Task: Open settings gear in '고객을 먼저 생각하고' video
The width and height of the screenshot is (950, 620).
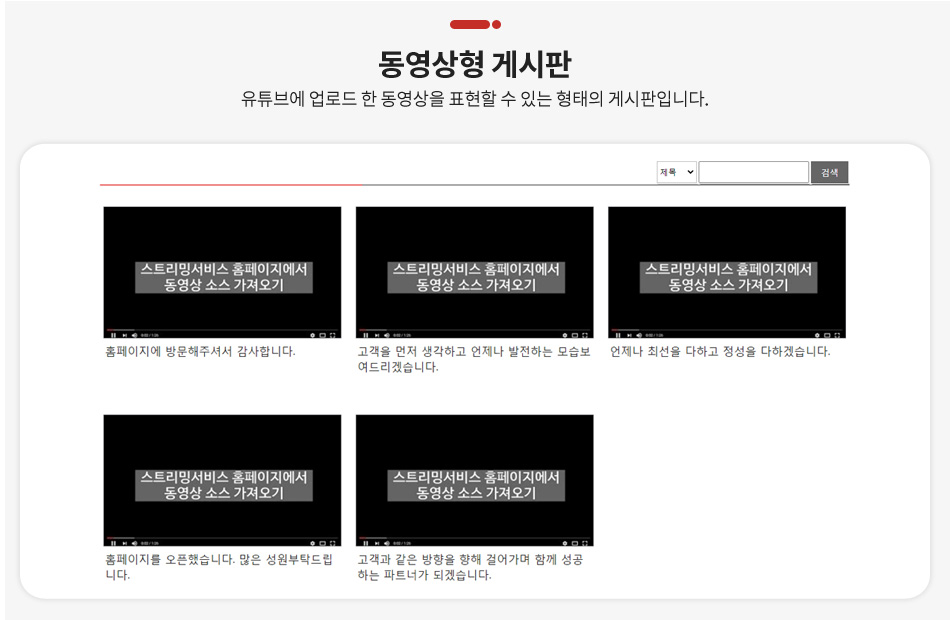Action: (x=565, y=335)
